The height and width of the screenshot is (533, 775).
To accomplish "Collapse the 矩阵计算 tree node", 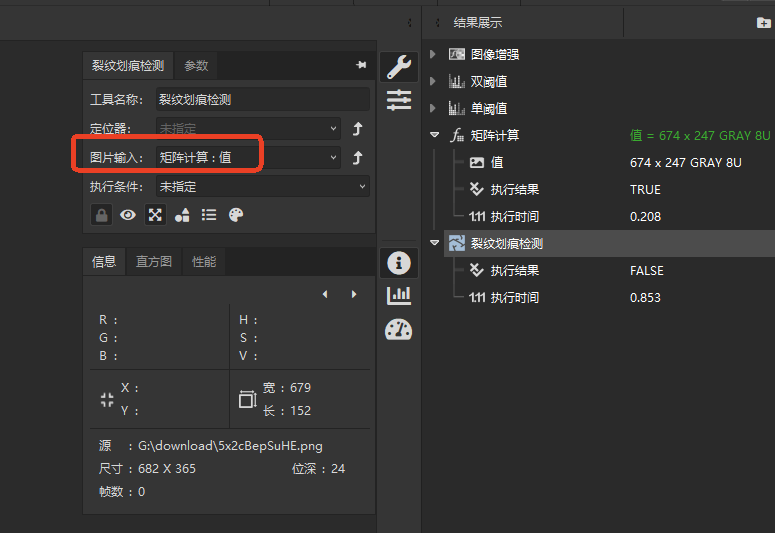I will point(433,135).
